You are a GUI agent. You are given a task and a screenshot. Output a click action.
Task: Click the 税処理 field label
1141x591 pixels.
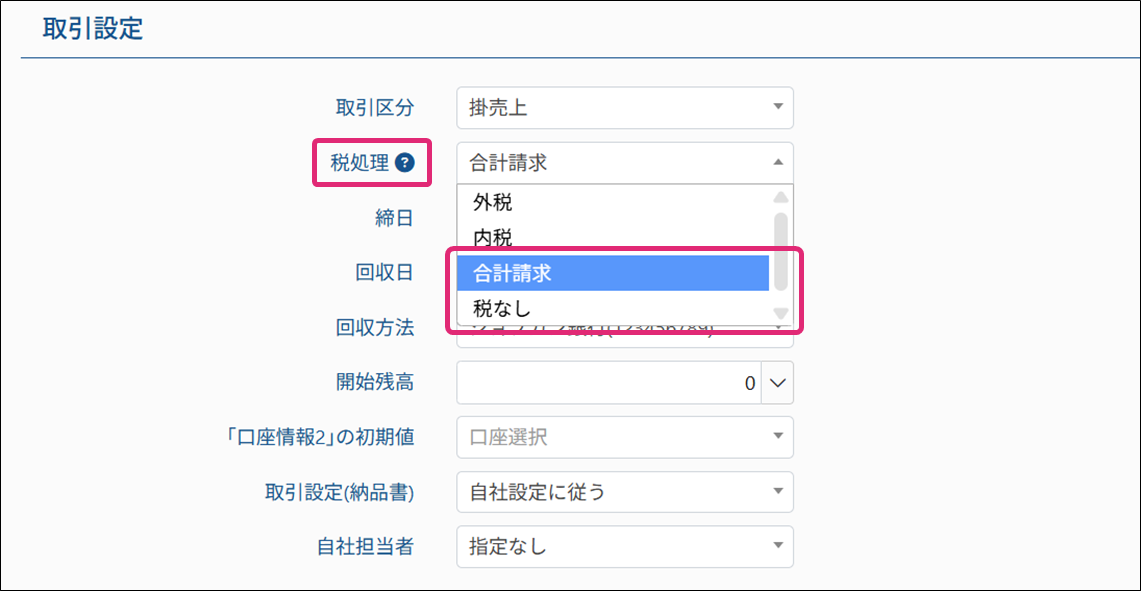360,163
